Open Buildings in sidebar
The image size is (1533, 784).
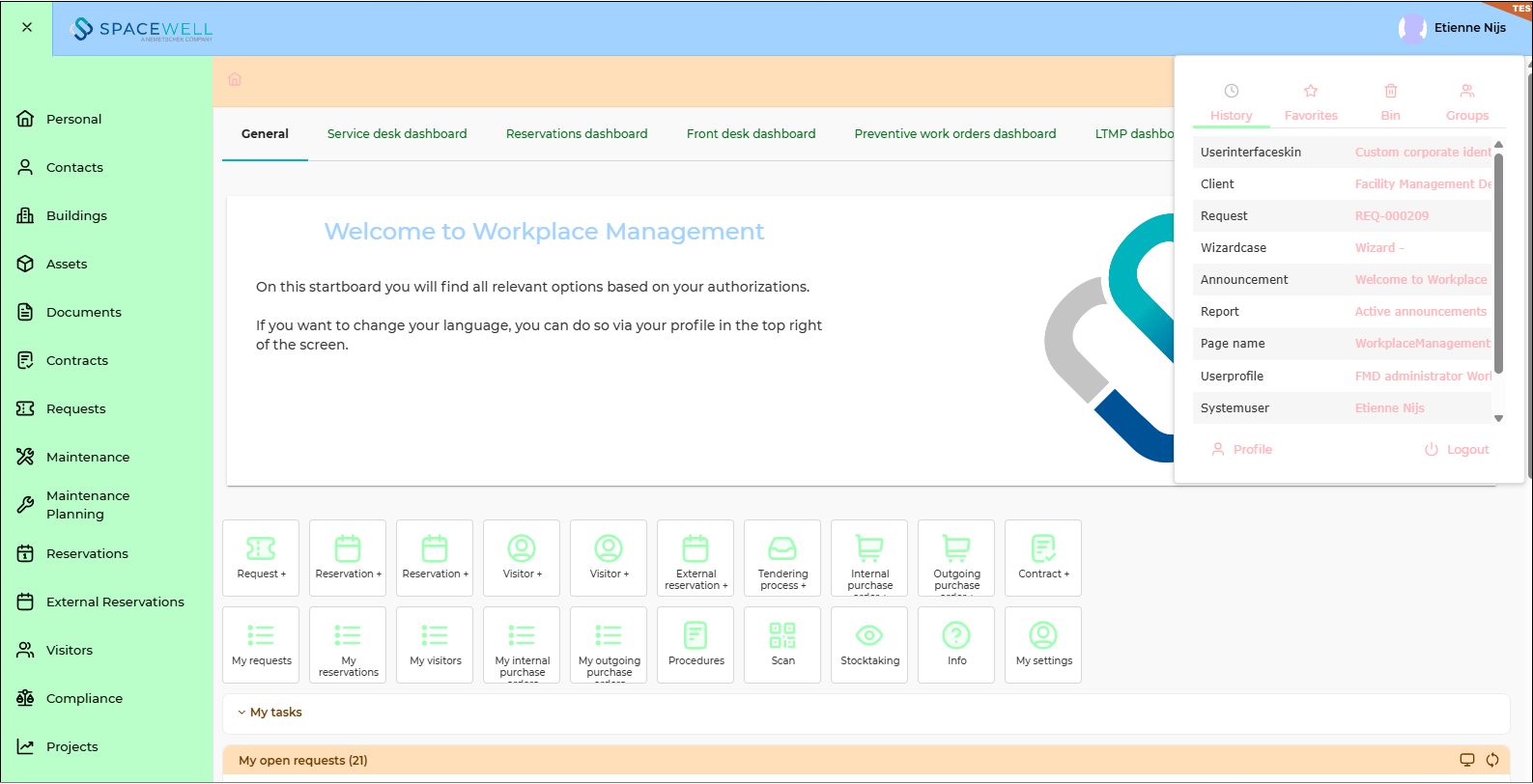(106, 215)
